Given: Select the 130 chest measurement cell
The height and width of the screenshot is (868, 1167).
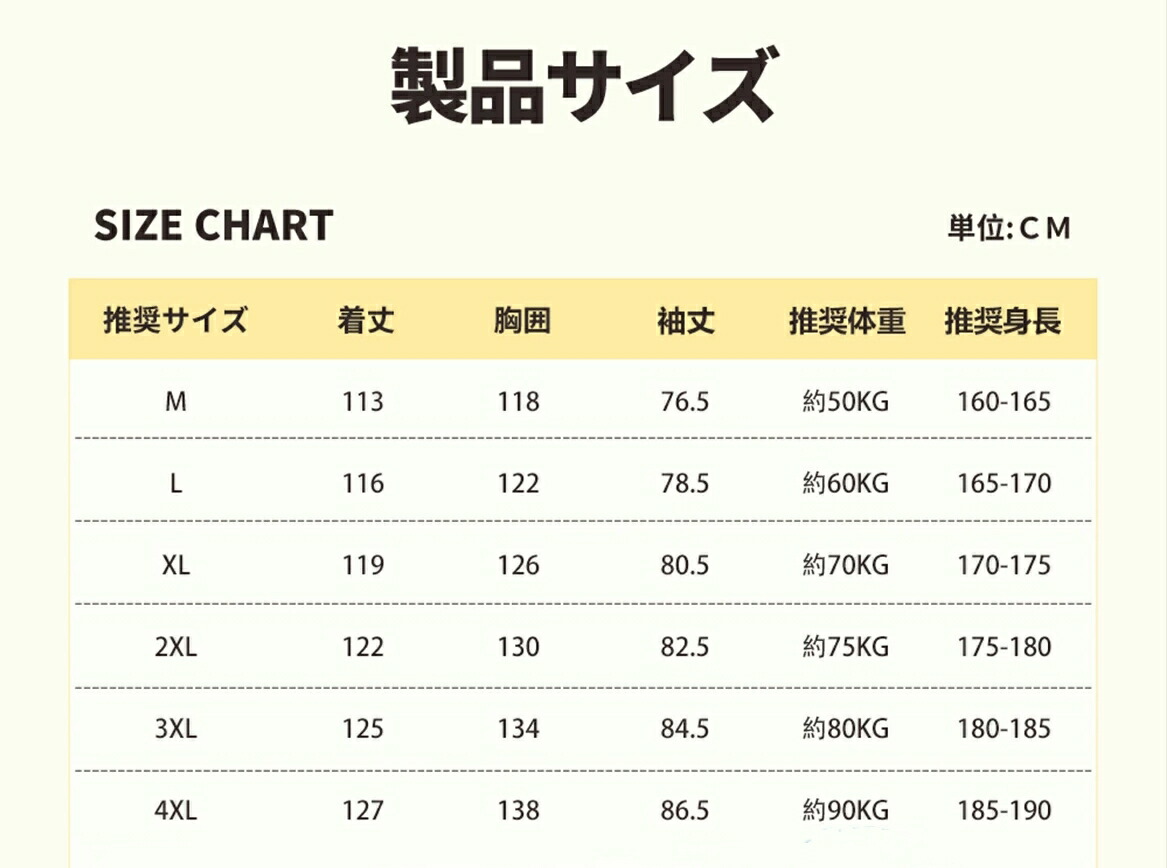Looking at the screenshot, I should click(x=519, y=647).
